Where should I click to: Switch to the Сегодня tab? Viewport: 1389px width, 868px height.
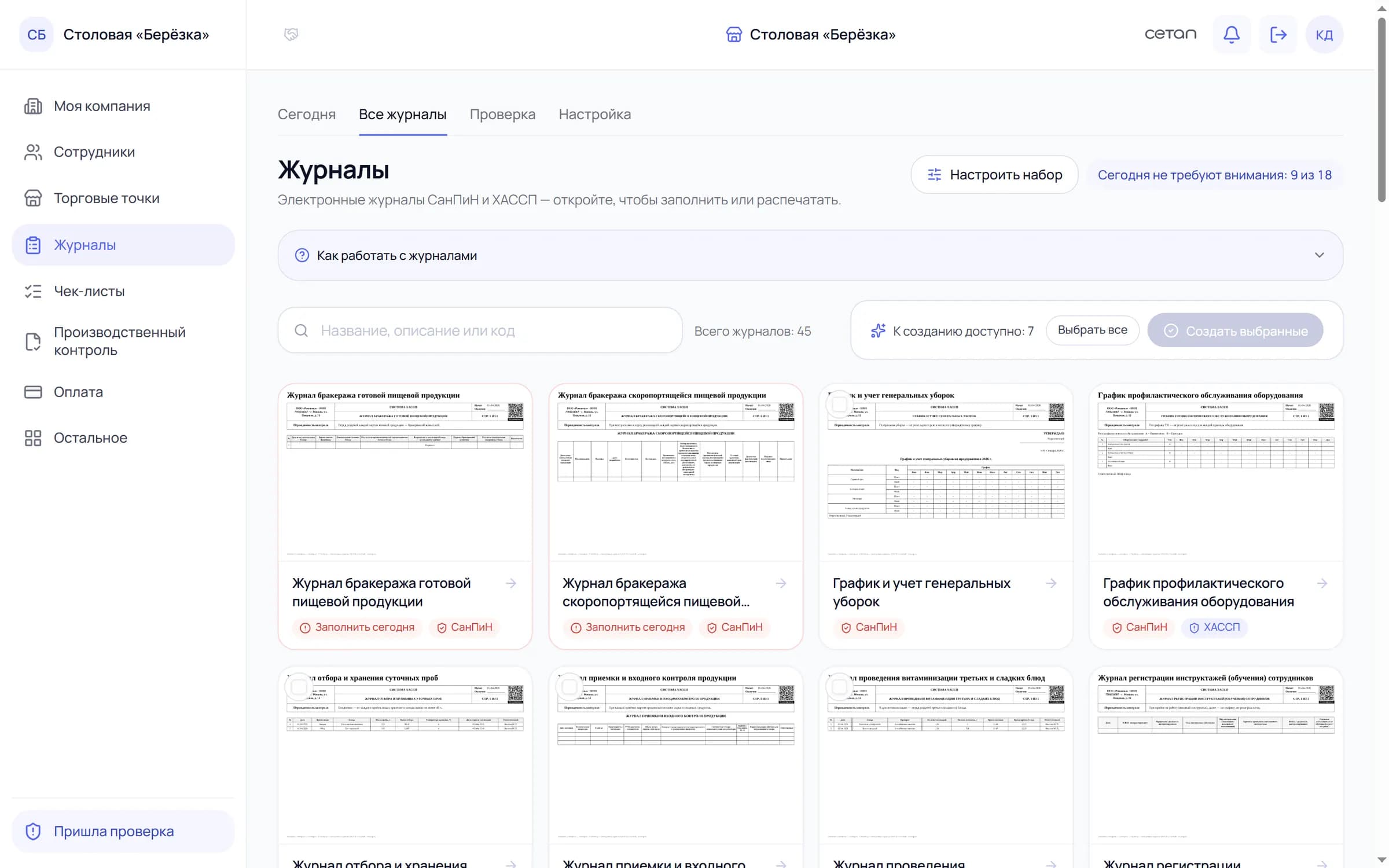[307, 114]
